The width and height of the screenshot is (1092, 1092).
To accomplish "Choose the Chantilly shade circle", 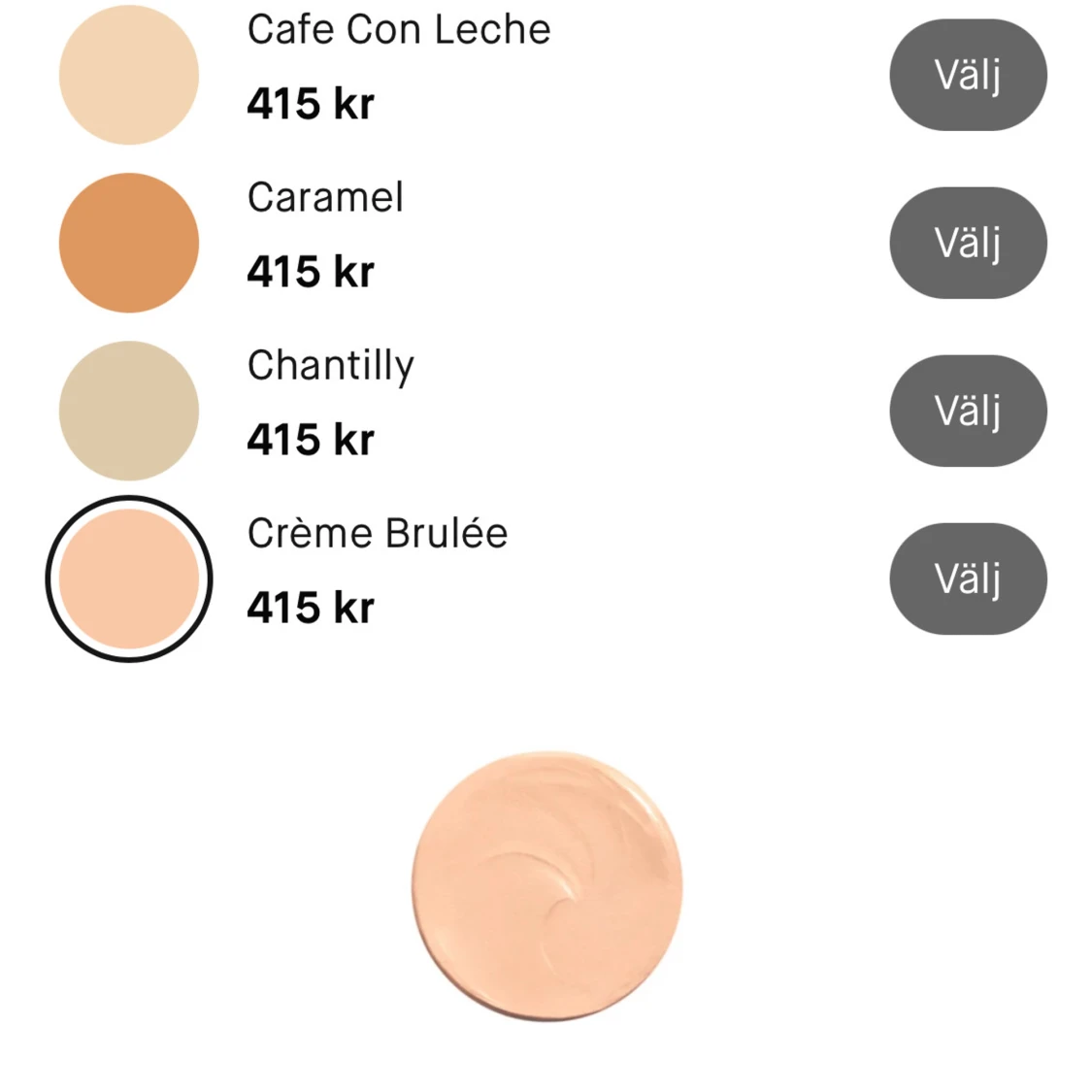I will pyautogui.click(x=129, y=411).
